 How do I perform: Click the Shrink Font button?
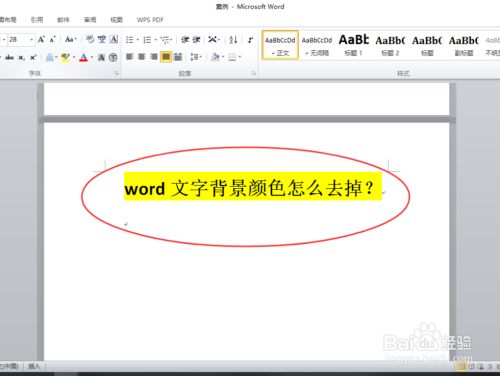(53, 40)
